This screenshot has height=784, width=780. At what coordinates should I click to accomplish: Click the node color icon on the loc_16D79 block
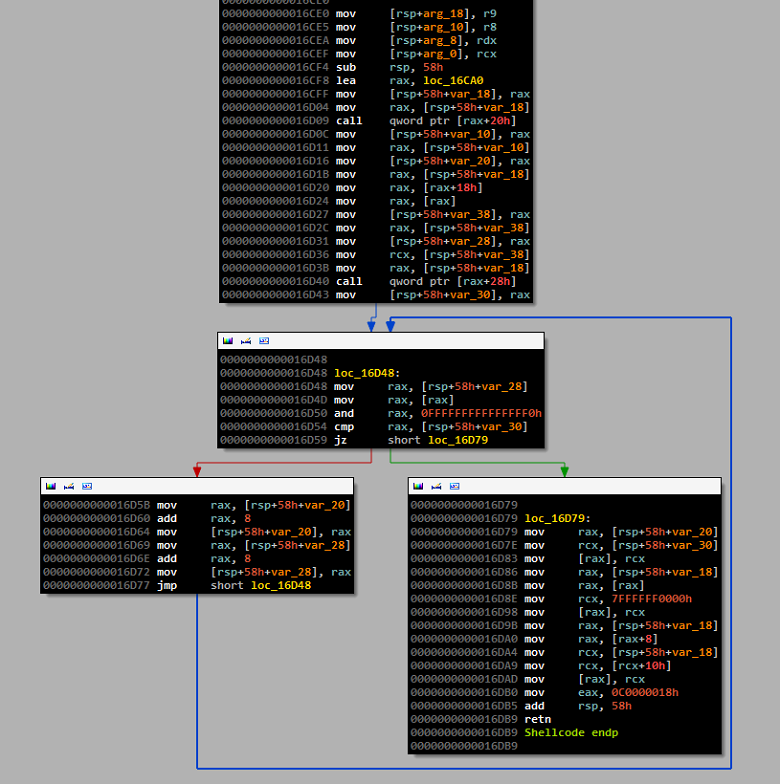click(x=417, y=486)
